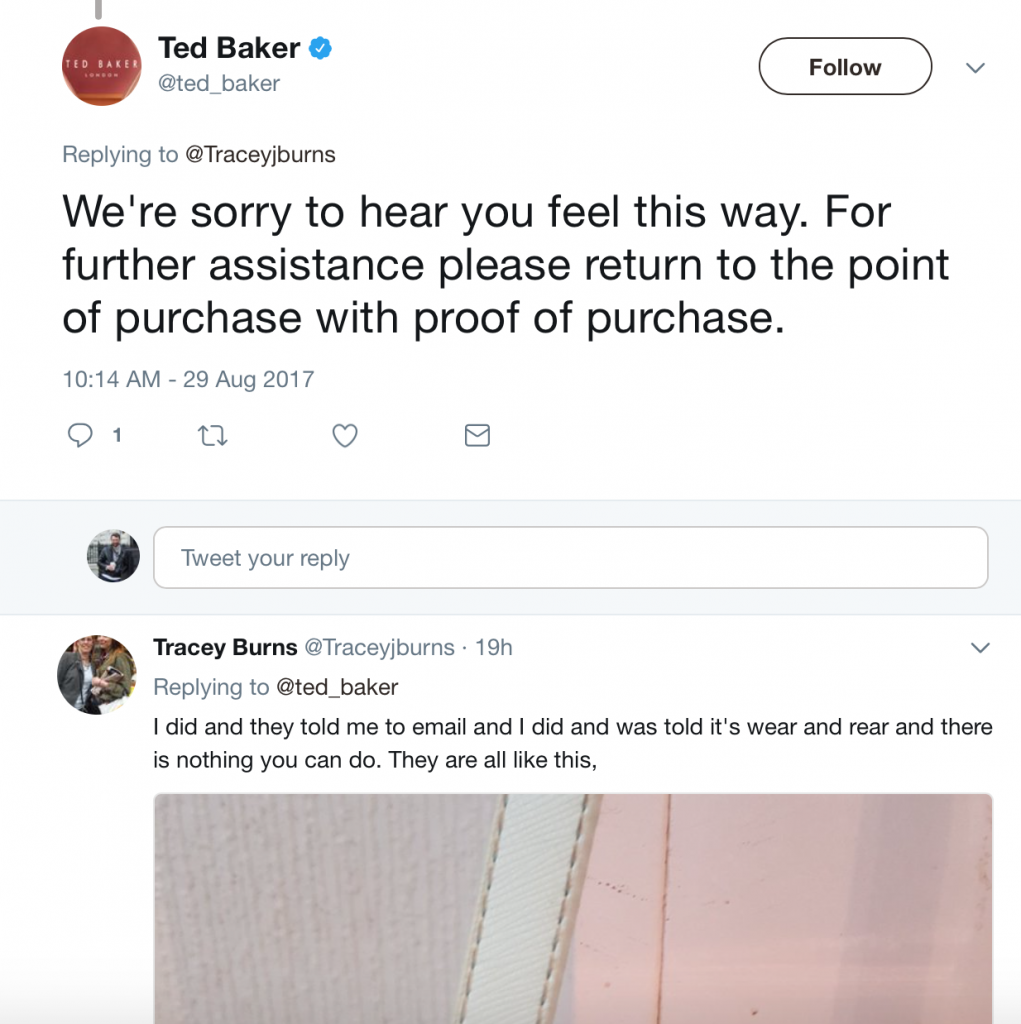
Task: Click Ted Baker's verified badge
Action: [320, 48]
